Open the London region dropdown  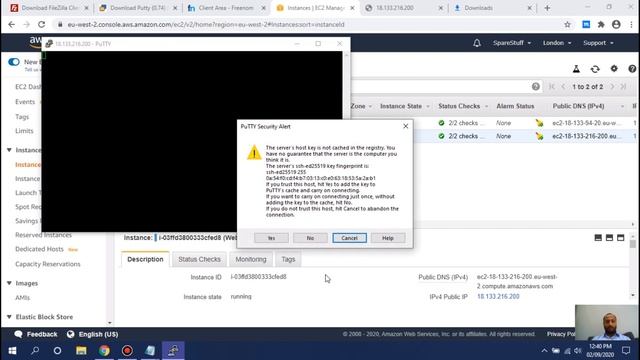click(x=557, y=43)
